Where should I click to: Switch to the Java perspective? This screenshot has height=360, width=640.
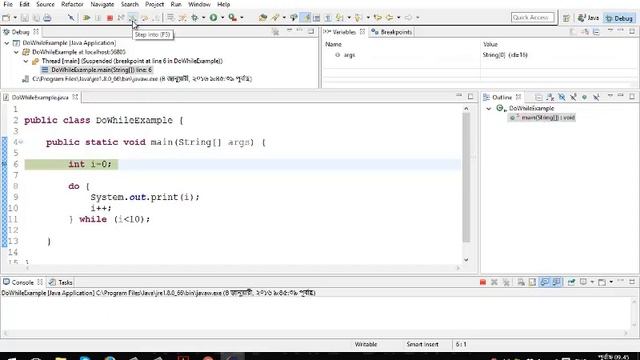coord(589,18)
